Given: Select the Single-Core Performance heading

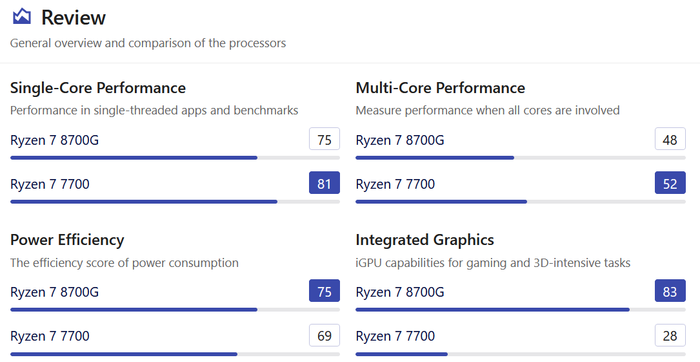Looking at the screenshot, I should tap(98, 88).
